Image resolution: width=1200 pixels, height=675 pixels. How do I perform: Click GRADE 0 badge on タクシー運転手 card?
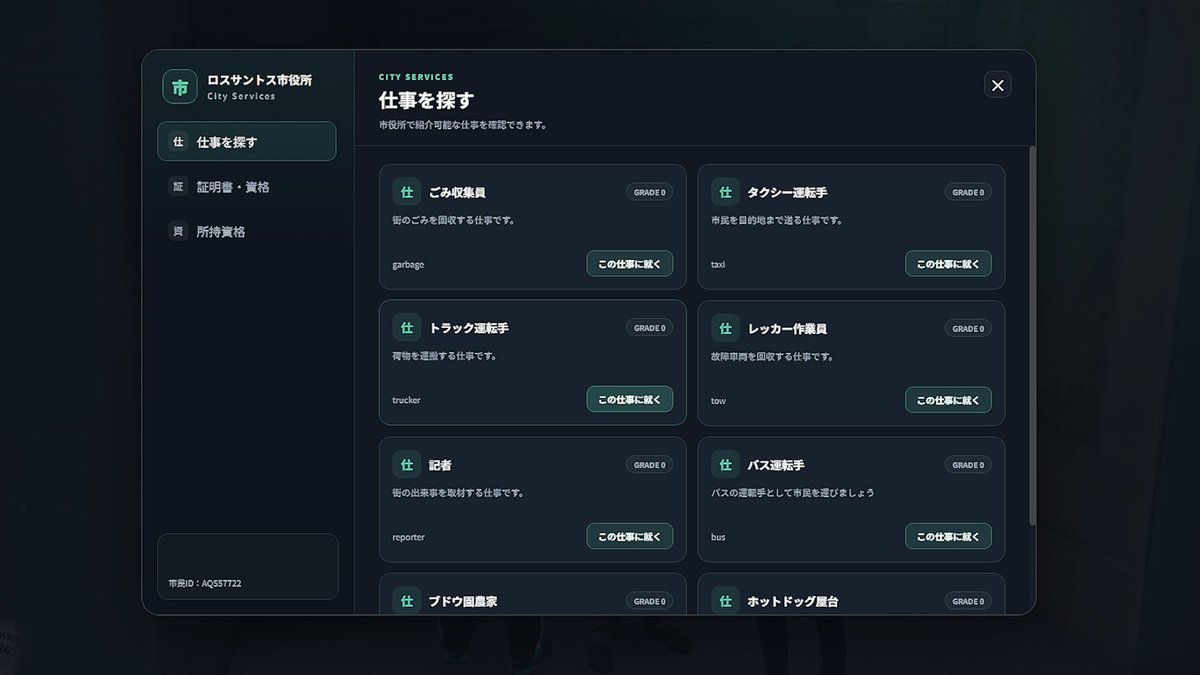point(968,192)
